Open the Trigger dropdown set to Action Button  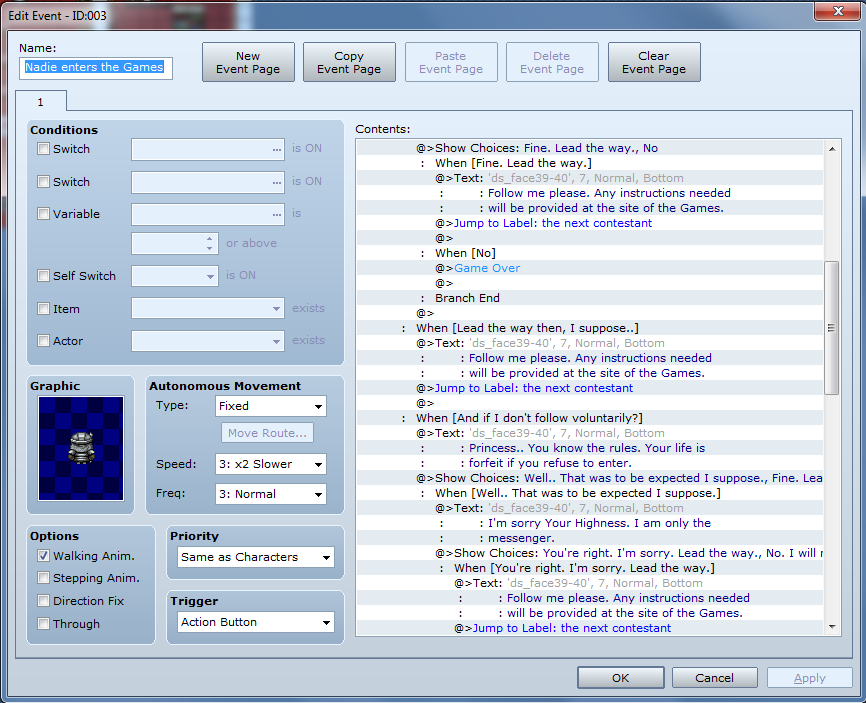click(255, 622)
